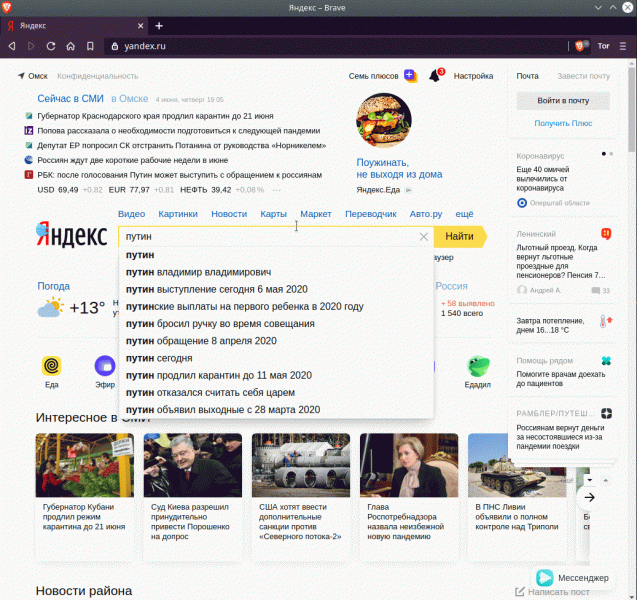The height and width of the screenshot is (600, 637).
Task: Select suggestion путин отказался считать себя царем
Action: click(x=276, y=393)
